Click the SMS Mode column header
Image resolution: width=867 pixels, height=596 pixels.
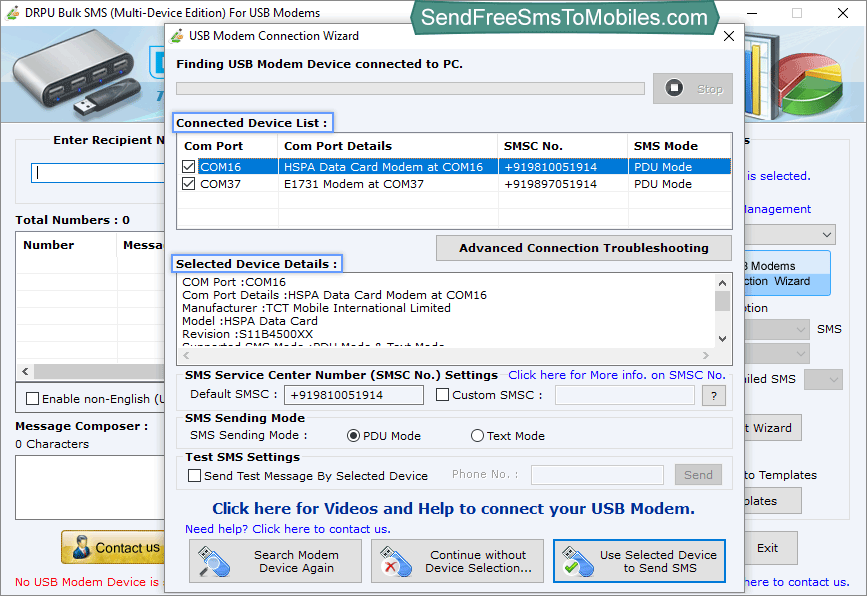coord(679,146)
